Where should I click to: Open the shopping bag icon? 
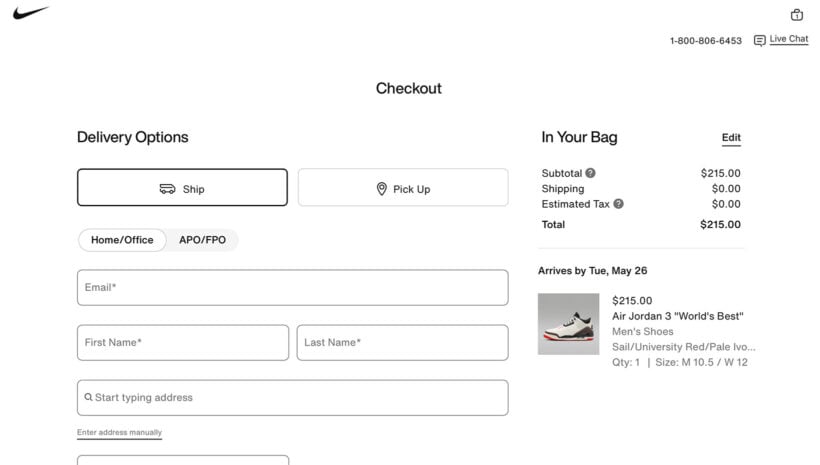(x=796, y=15)
